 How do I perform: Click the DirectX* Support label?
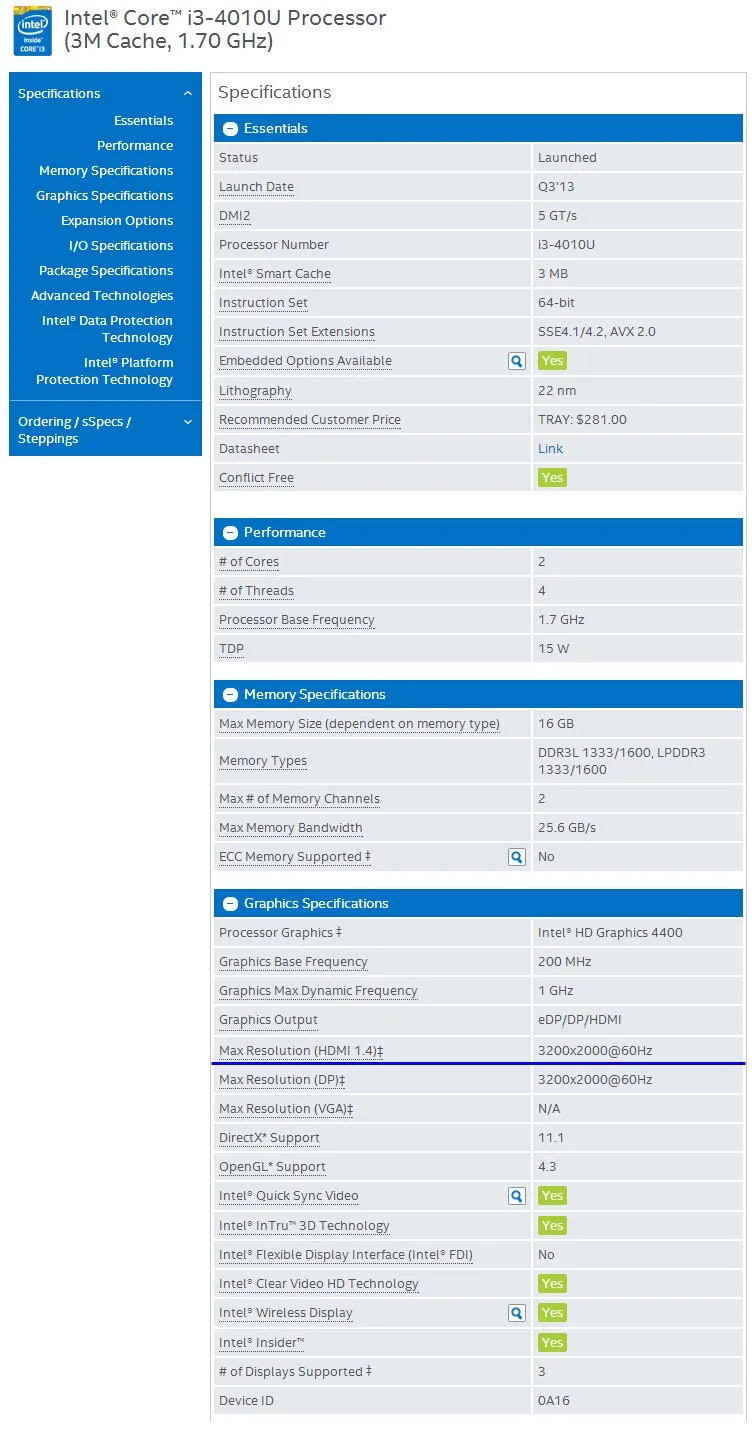coord(269,1138)
